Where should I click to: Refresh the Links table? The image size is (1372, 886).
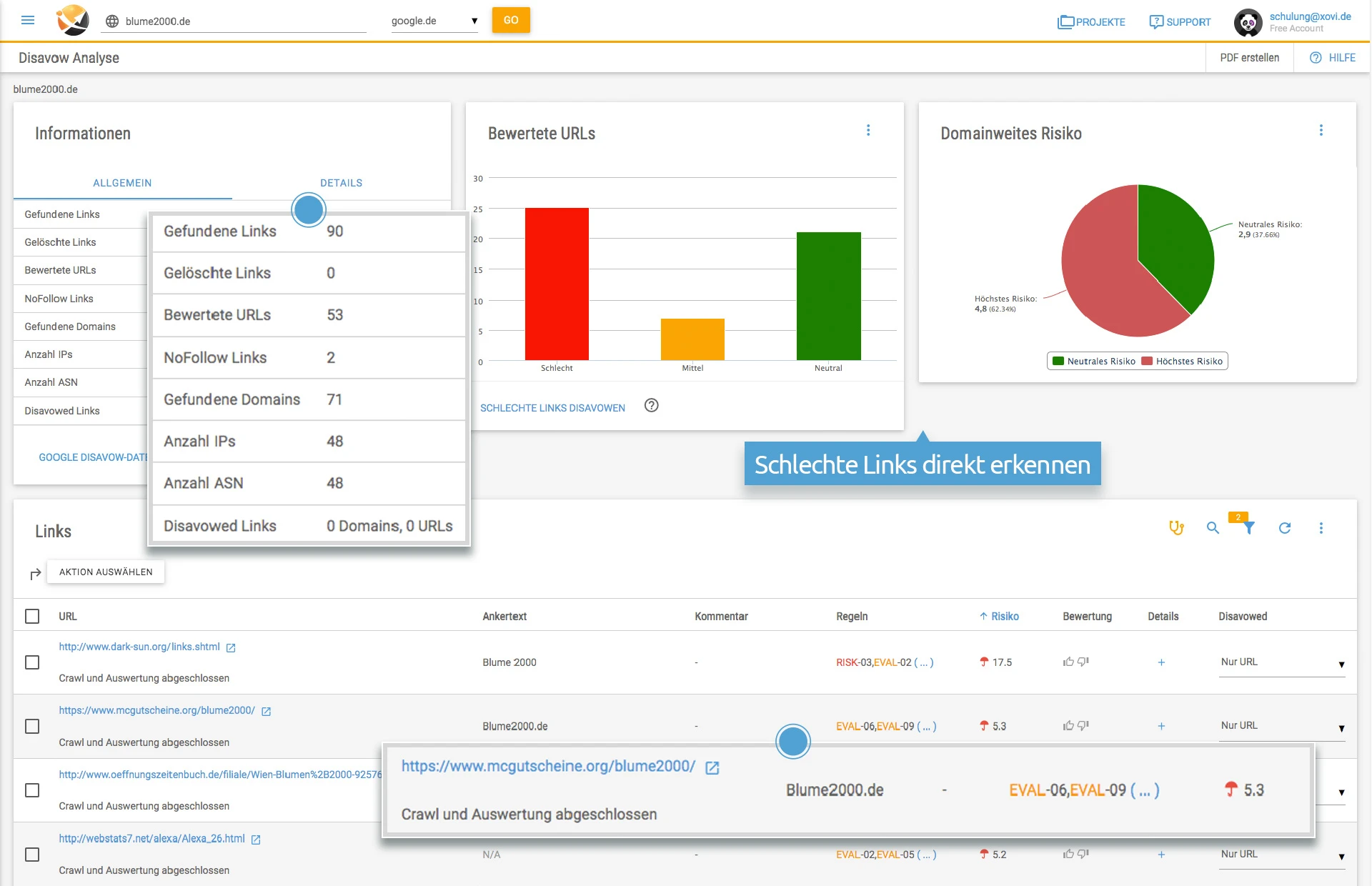tap(1285, 528)
